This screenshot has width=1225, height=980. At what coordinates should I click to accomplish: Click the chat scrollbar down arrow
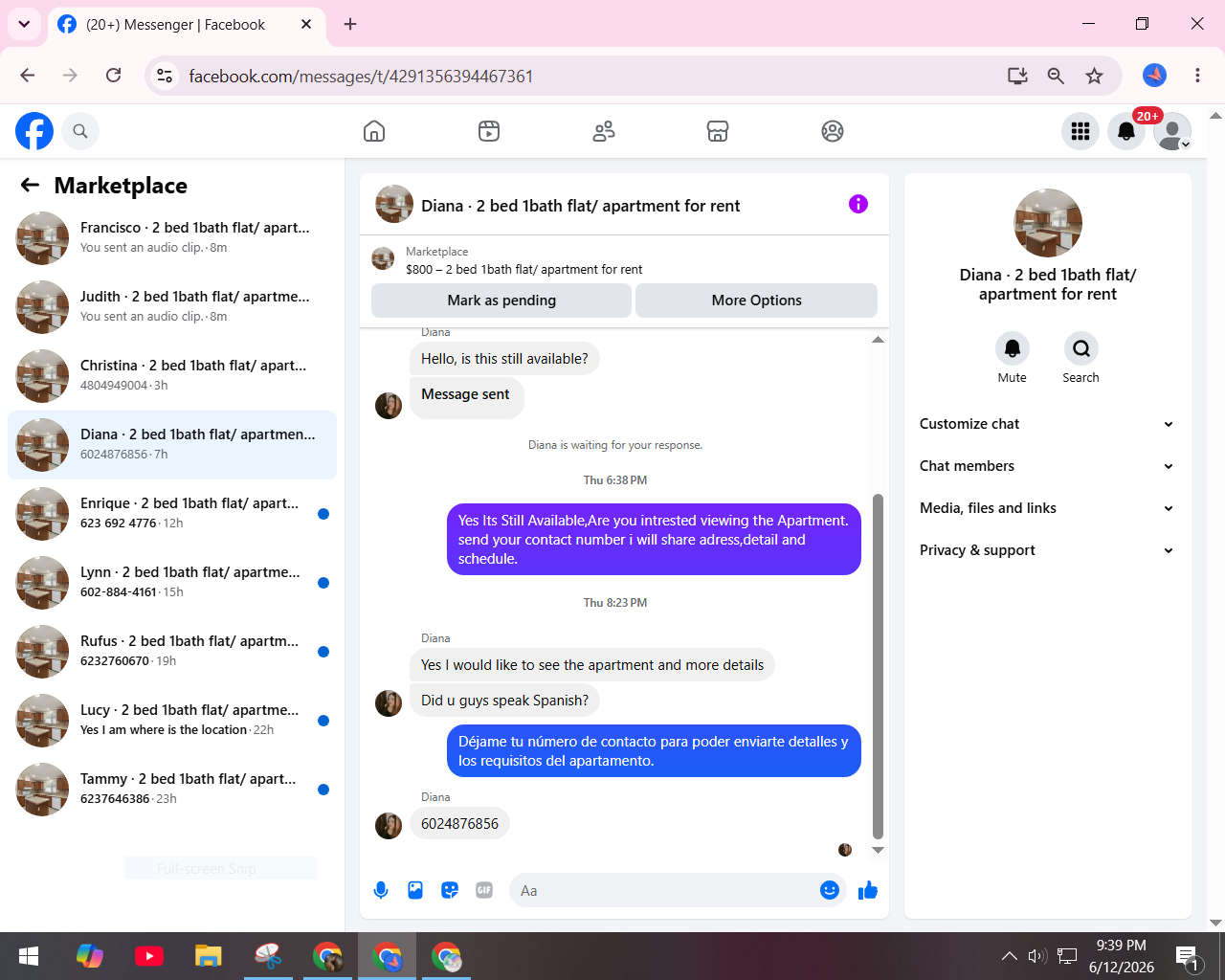pos(878,850)
